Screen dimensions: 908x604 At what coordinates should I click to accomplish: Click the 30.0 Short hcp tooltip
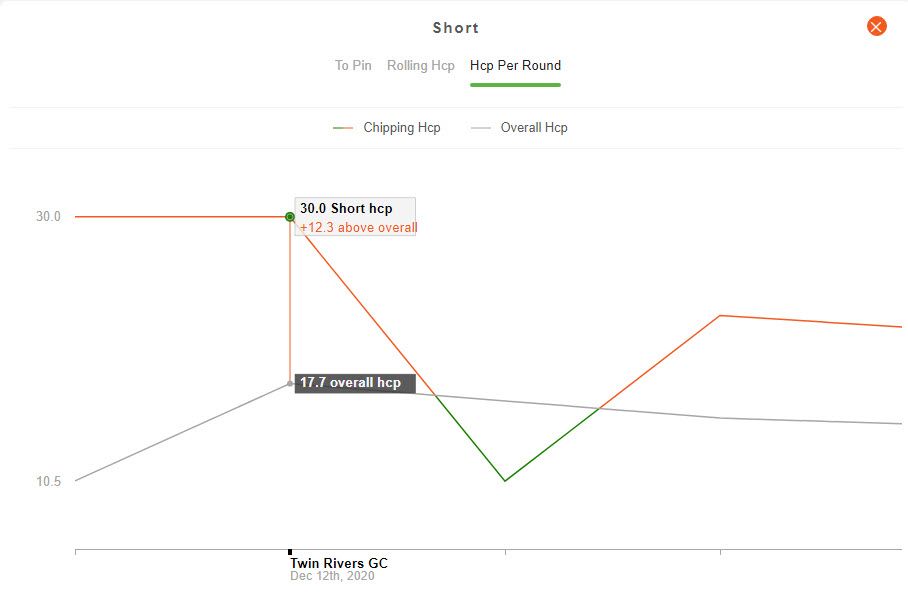(x=355, y=217)
